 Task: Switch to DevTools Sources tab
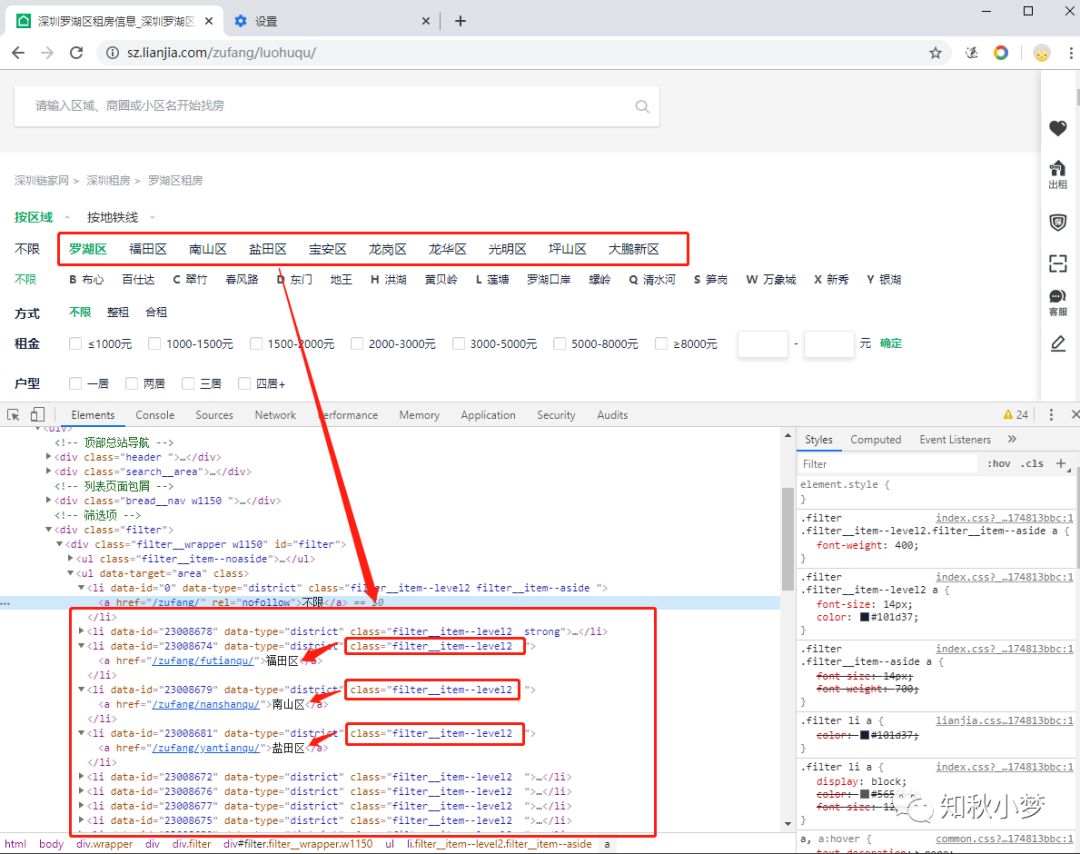[214, 415]
